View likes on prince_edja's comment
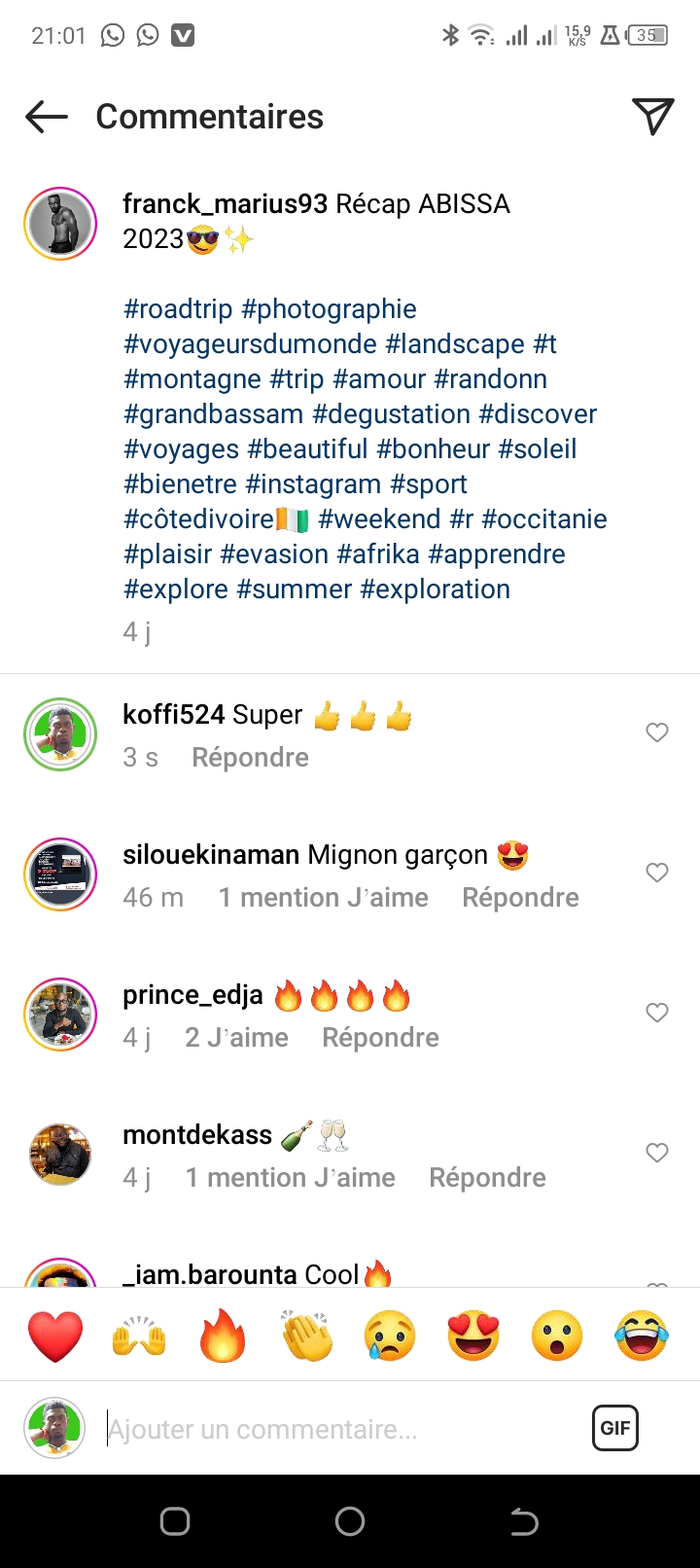The image size is (700, 1568). (236, 1038)
